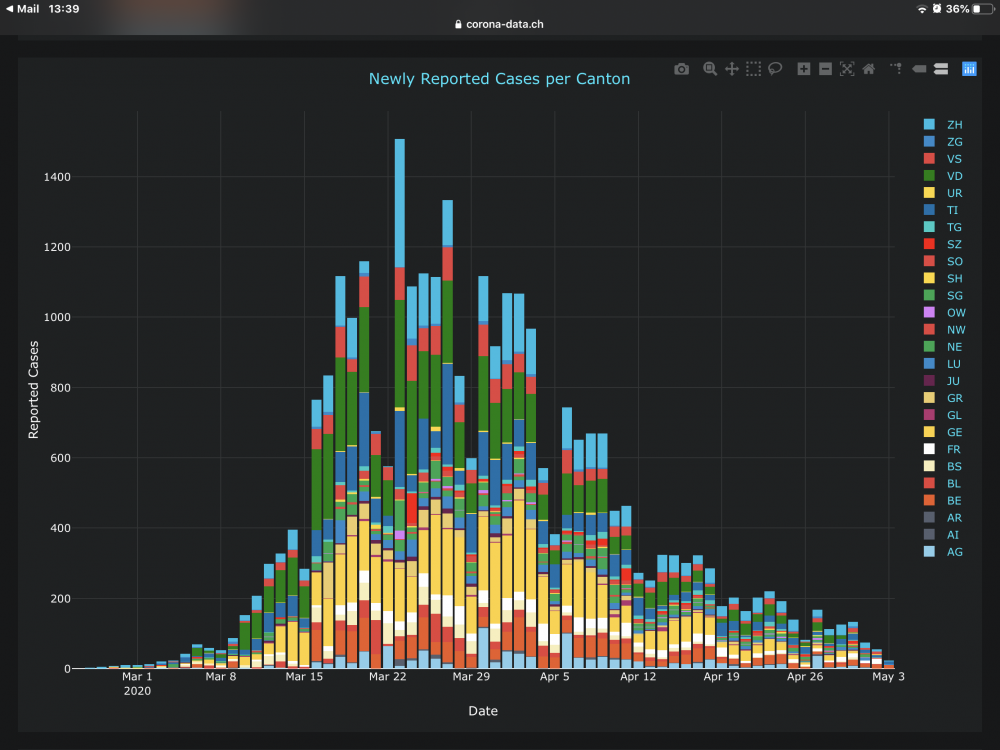The height and width of the screenshot is (750, 1000).
Task: Select the Zoom magnifier tool
Action: tap(710, 69)
